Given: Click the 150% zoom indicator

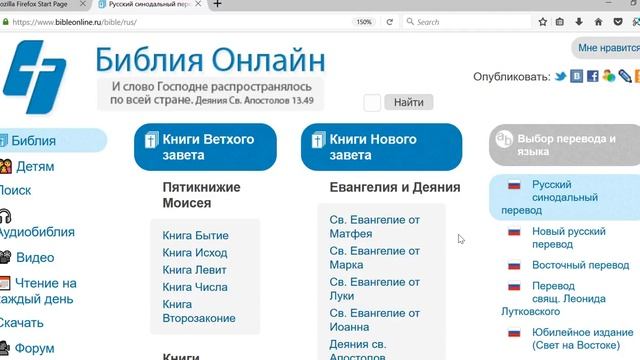Looking at the screenshot, I should pos(364,22).
